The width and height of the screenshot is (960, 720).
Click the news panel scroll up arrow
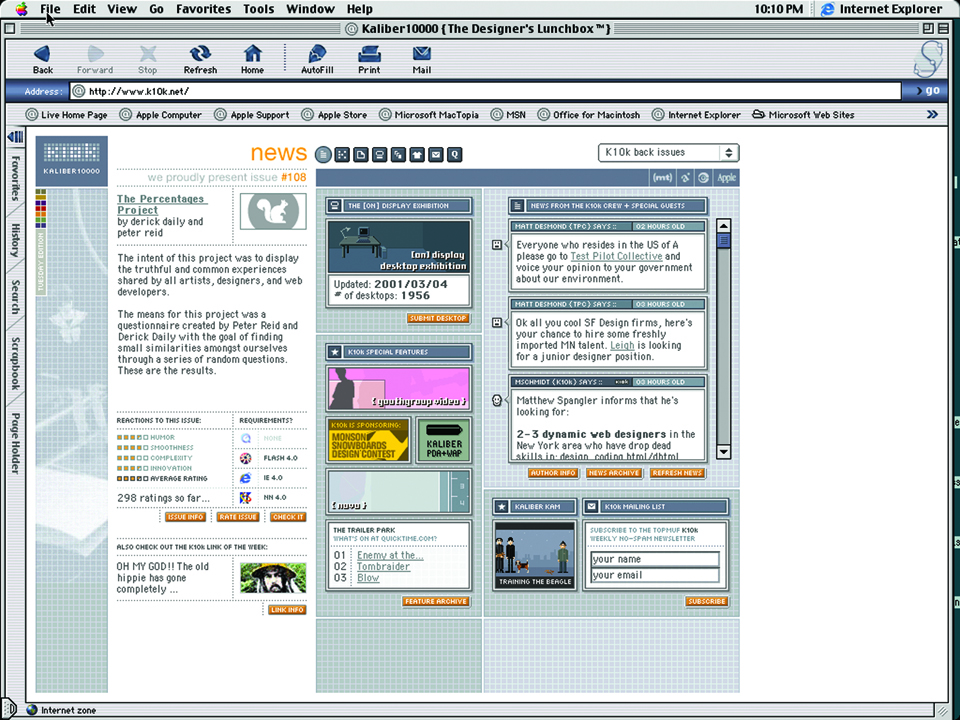(x=723, y=226)
